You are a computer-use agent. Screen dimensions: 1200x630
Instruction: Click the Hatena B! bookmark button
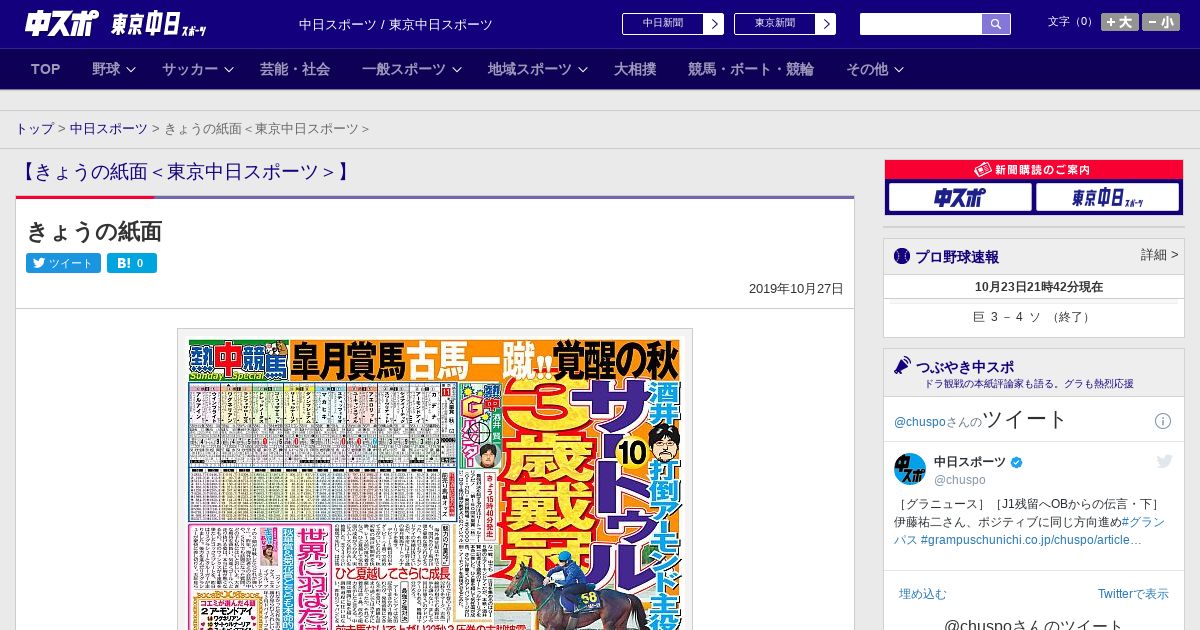coord(132,263)
